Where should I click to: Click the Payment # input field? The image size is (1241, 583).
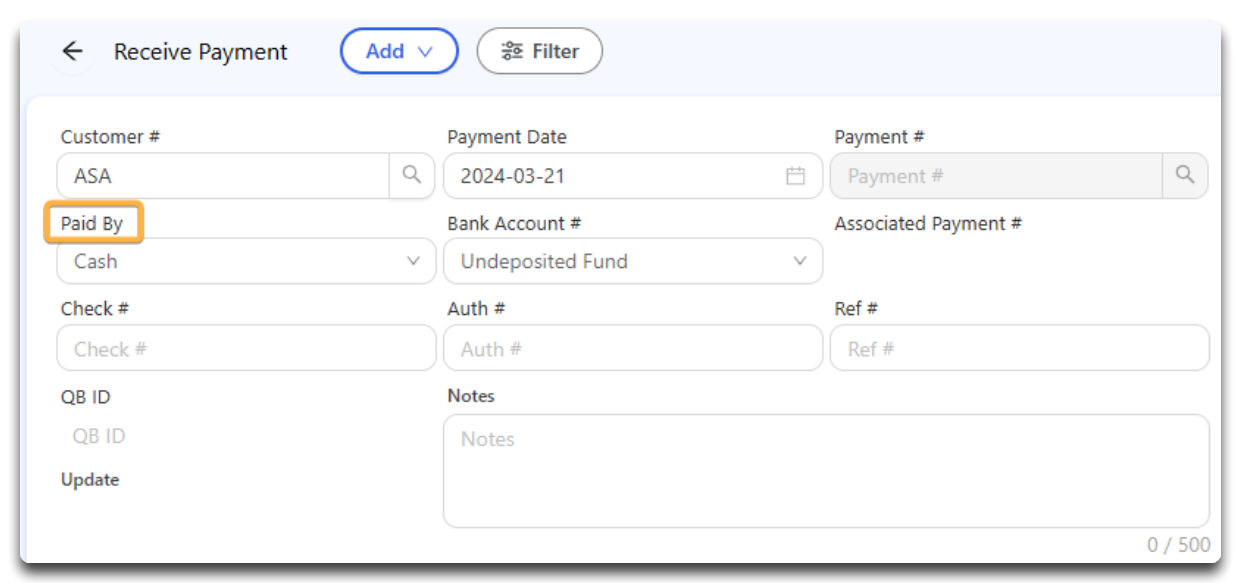pos(997,176)
